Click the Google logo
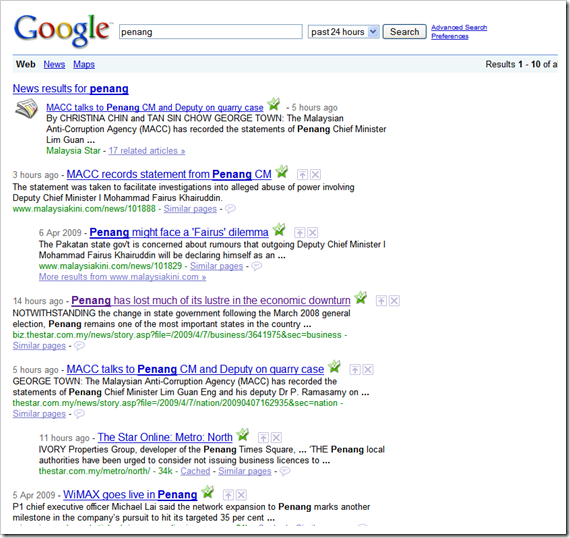 (x=62, y=31)
